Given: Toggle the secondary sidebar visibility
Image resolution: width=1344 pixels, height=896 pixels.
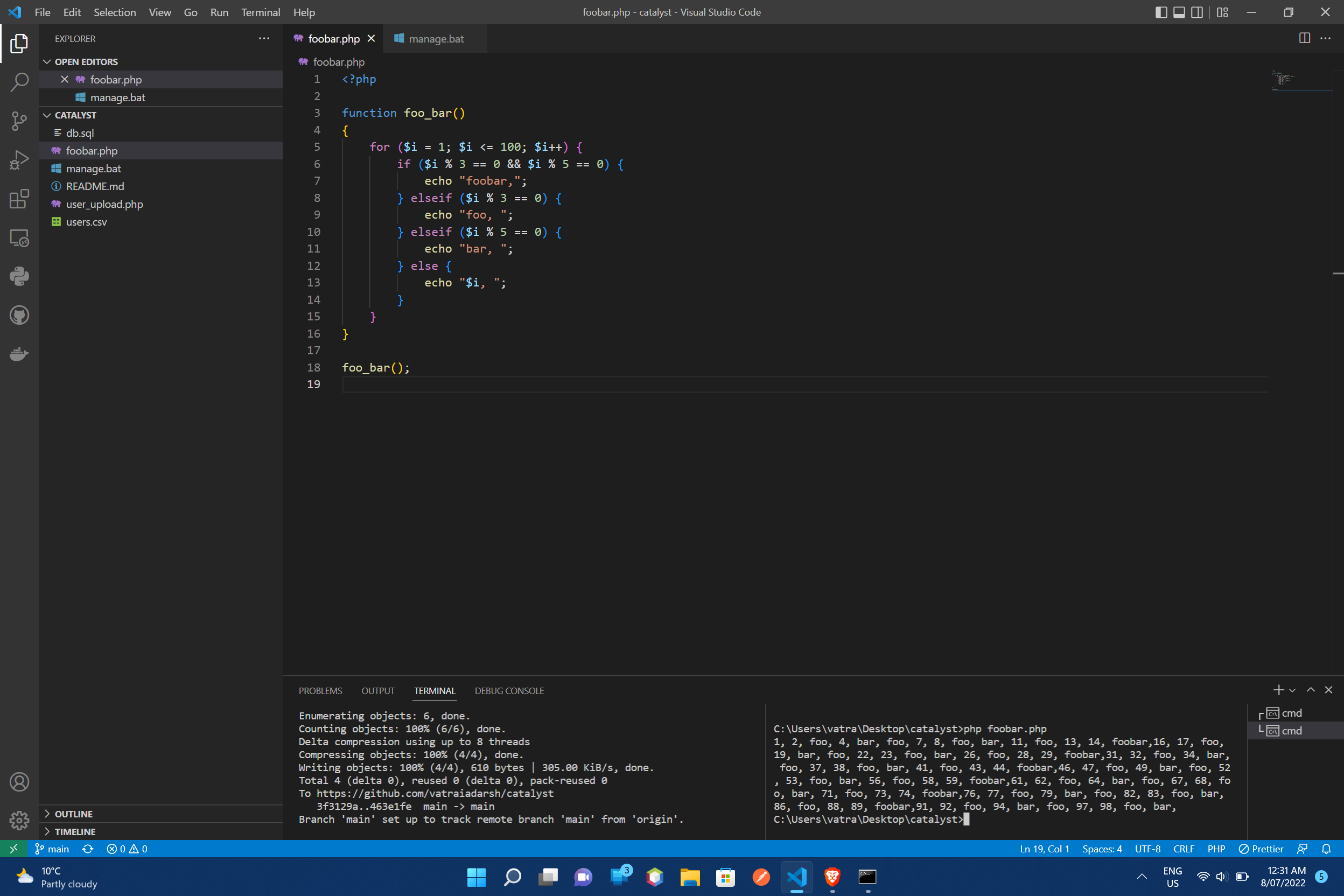Looking at the screenshot, I should [x=1196, y=12].
